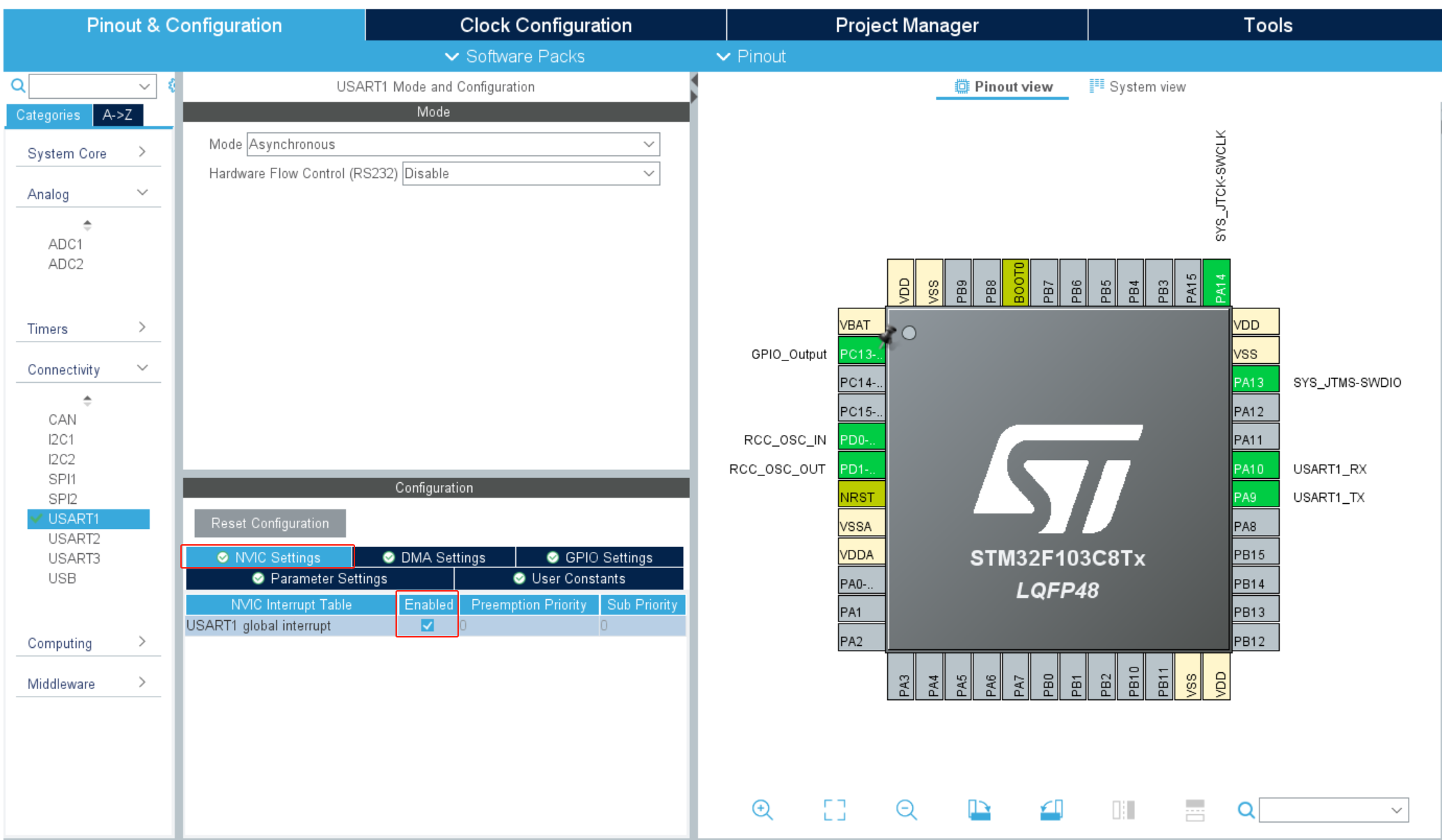Expand the Connectivity category
The width and height of the screenshot is (1442, 840).
click(x=85, y=368)
